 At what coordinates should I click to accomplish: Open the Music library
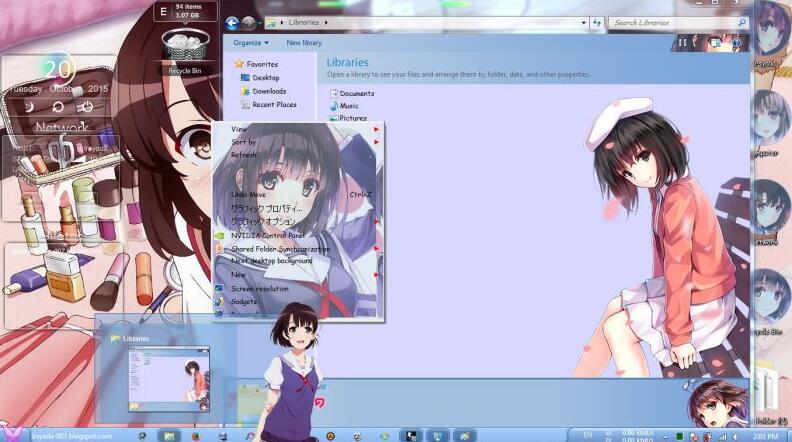click(348, 106)
